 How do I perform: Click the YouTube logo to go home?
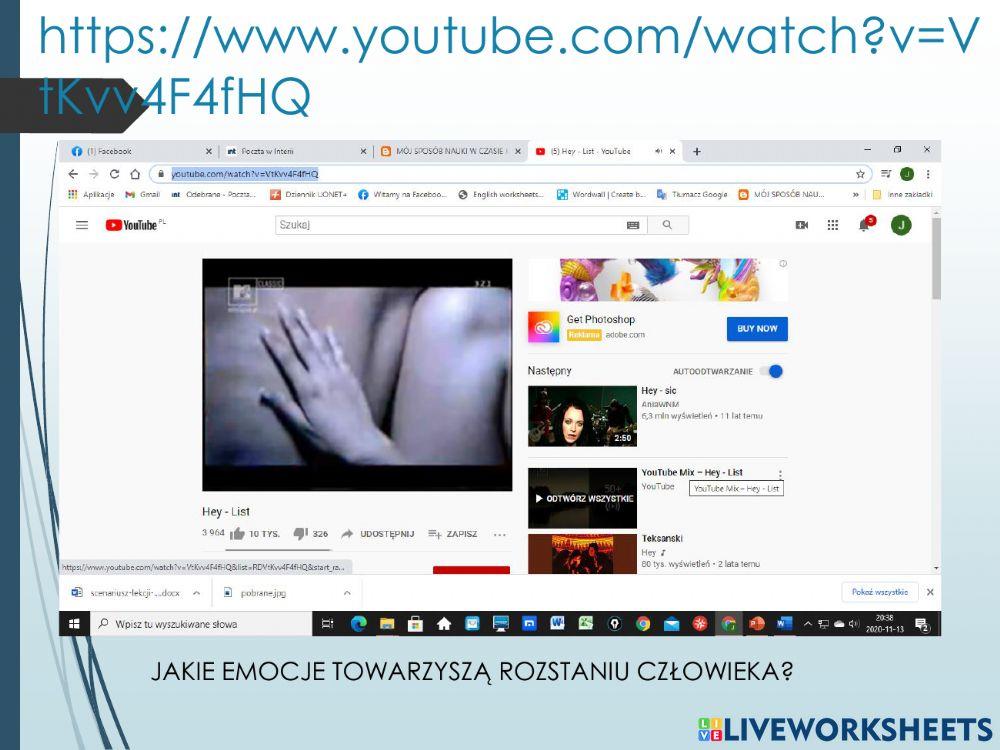[x=132, y=226]
